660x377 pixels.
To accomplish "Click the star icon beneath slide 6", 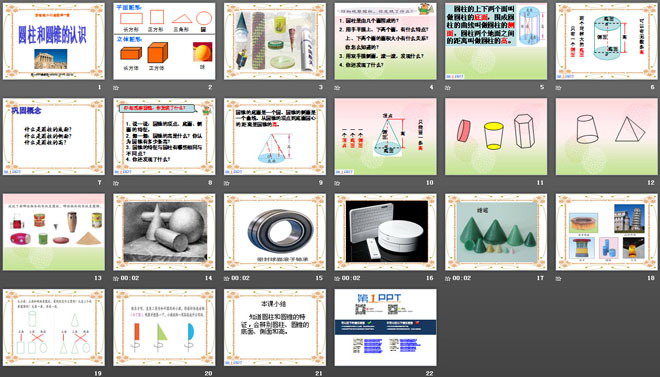I will coord(559,88).
